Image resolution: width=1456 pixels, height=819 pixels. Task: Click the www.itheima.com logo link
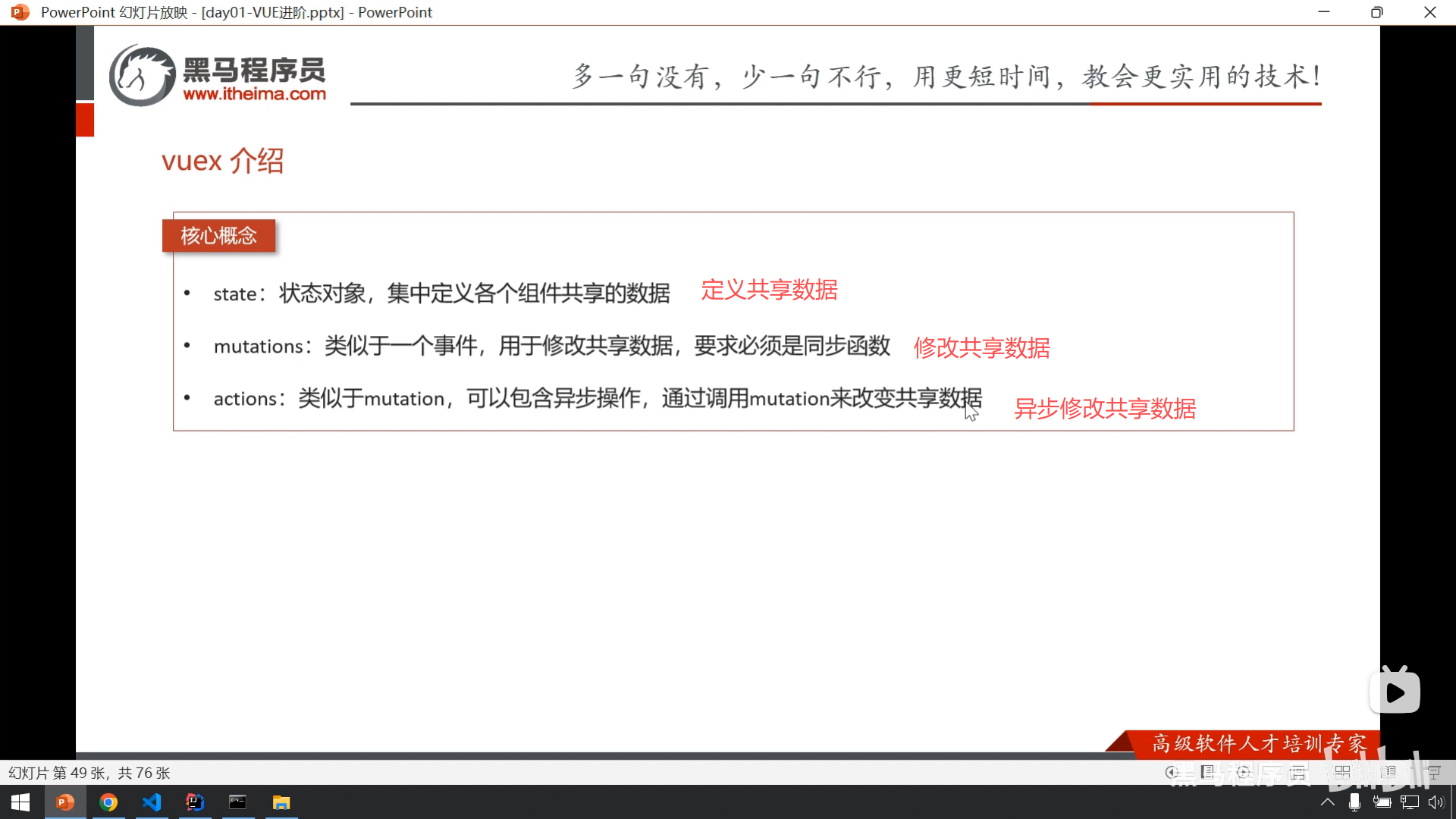254,94
